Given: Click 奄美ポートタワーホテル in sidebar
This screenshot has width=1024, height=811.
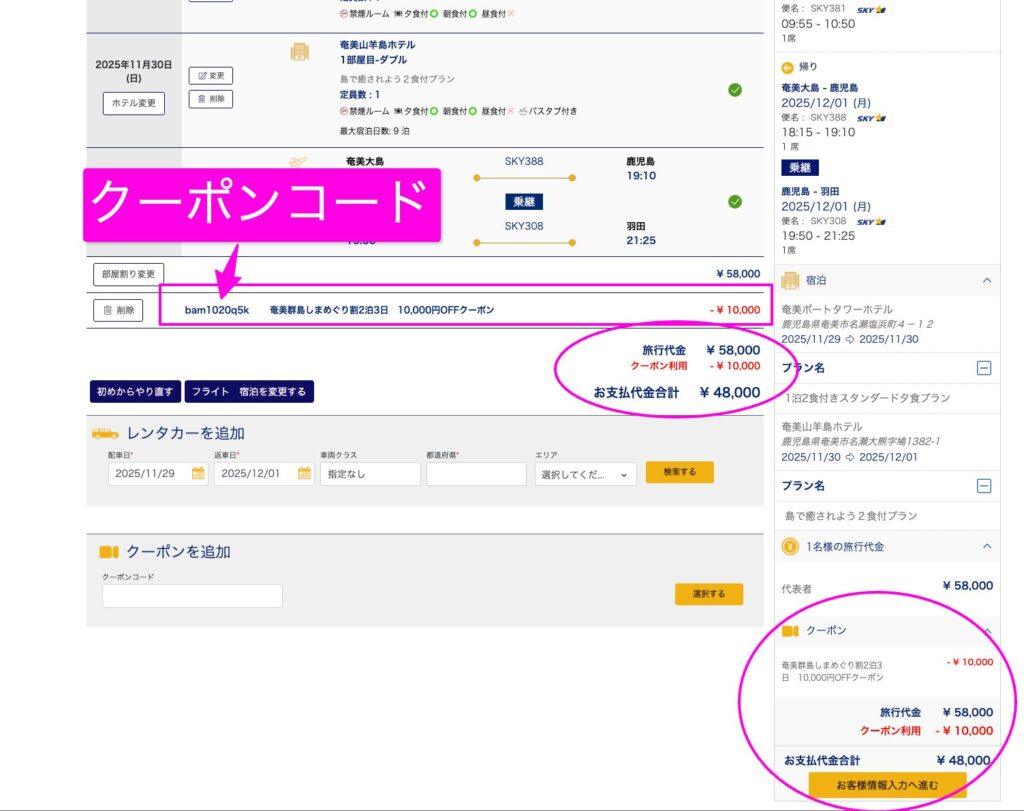Looking at the screenshot, I should pos(837,310).
